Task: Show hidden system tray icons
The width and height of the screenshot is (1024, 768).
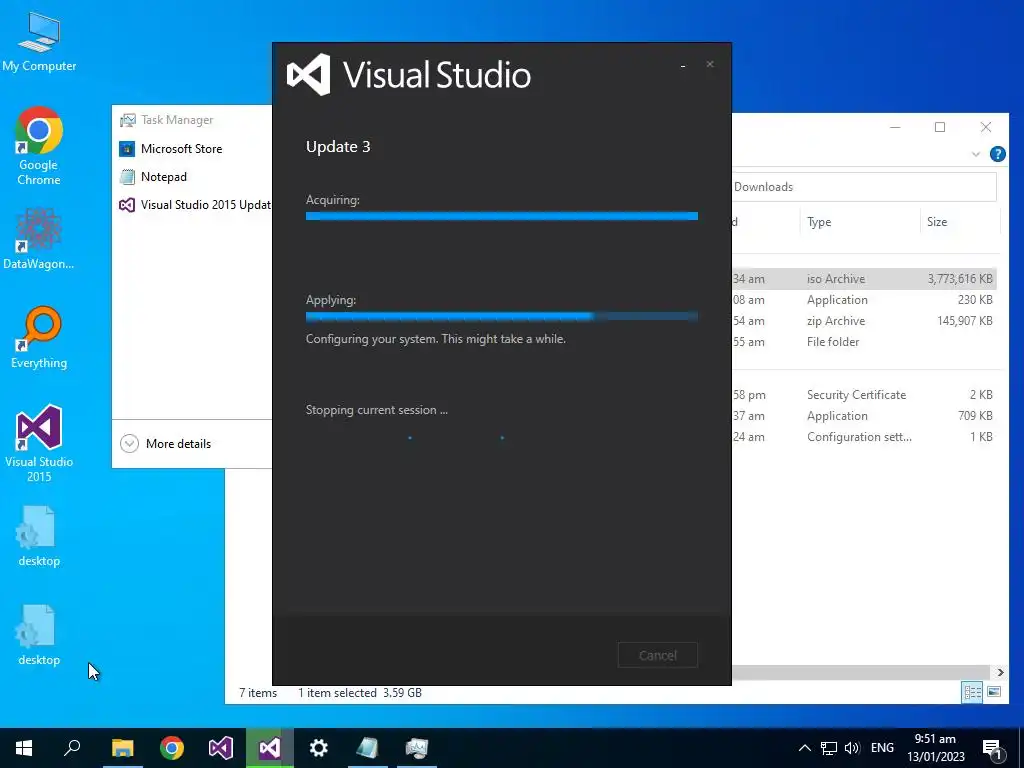Action: 805,748
